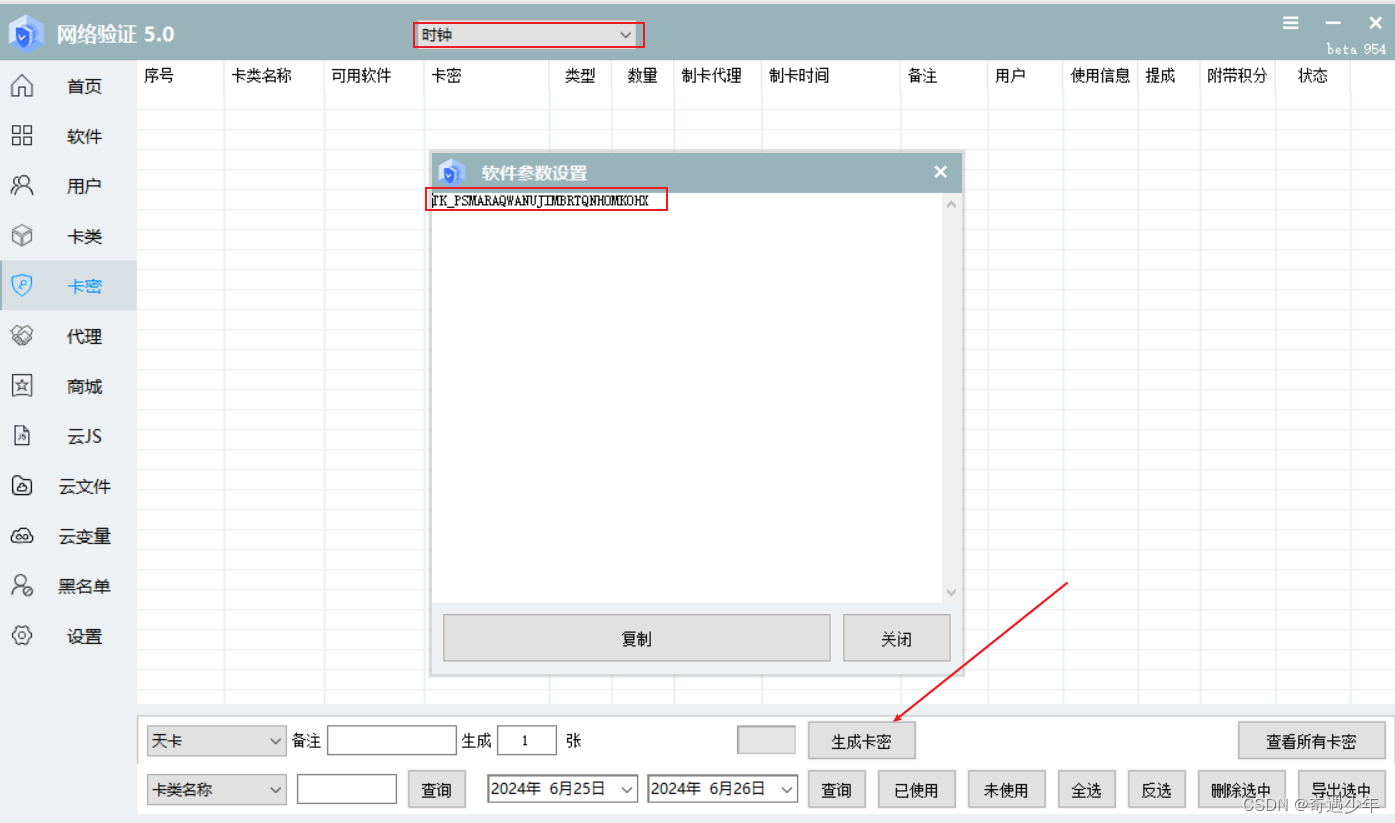Click the handshake icon beside 代理
Image resolution: width=1395 pixels, height=823 pixels.
click(x=22, y=336)
